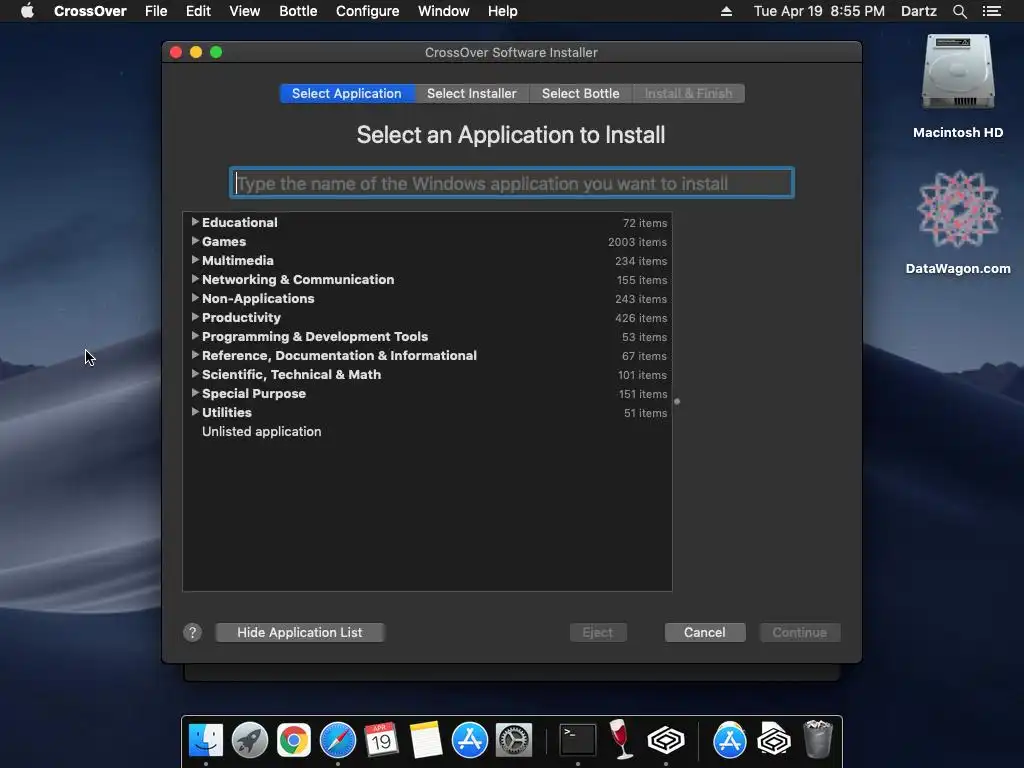Click the question mark help button
Image resolution: width=1024 pixels, height=768 pixels.
[x=192, y=632]
